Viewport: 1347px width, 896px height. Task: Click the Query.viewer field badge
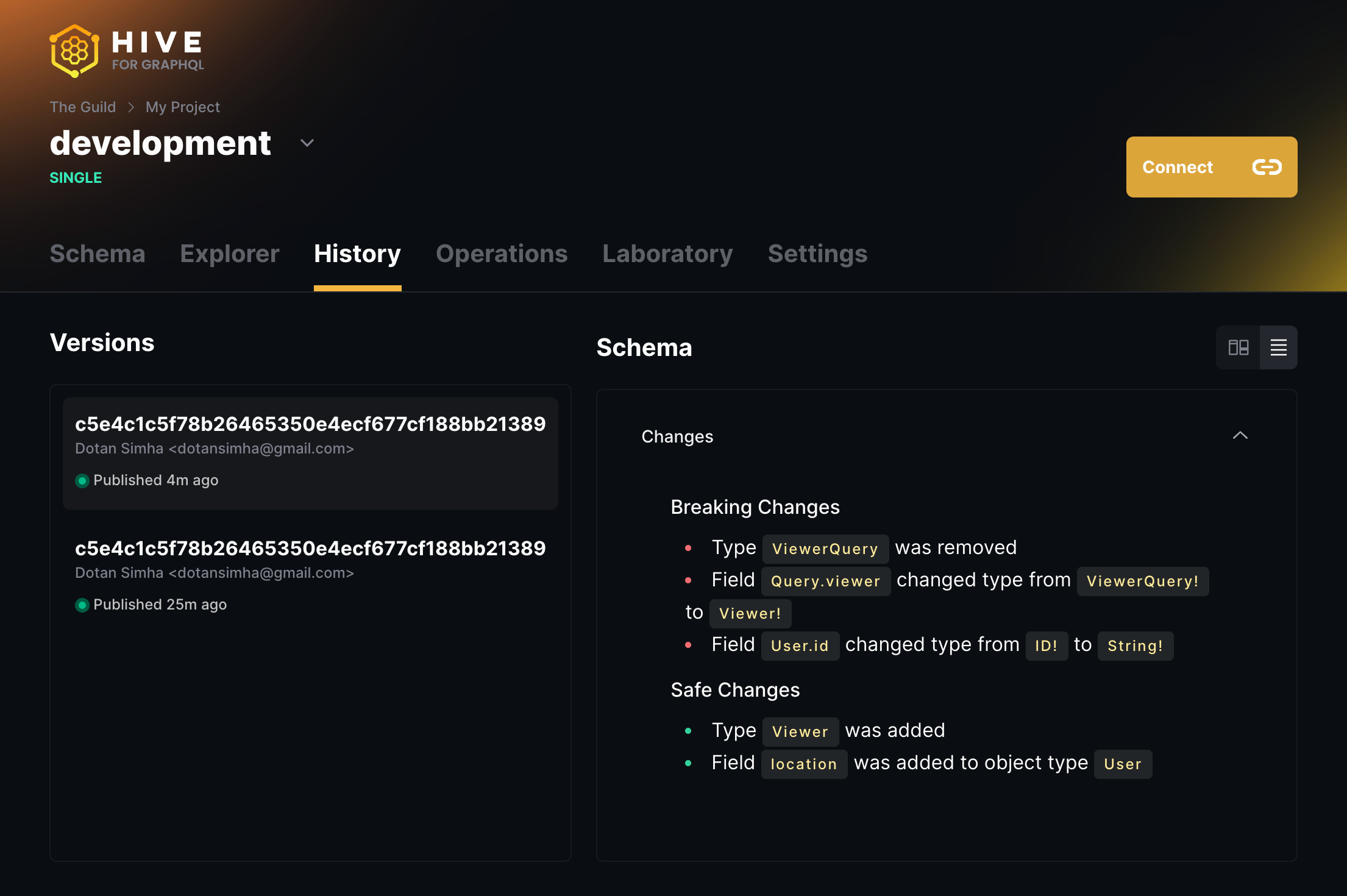click(824, 580)
